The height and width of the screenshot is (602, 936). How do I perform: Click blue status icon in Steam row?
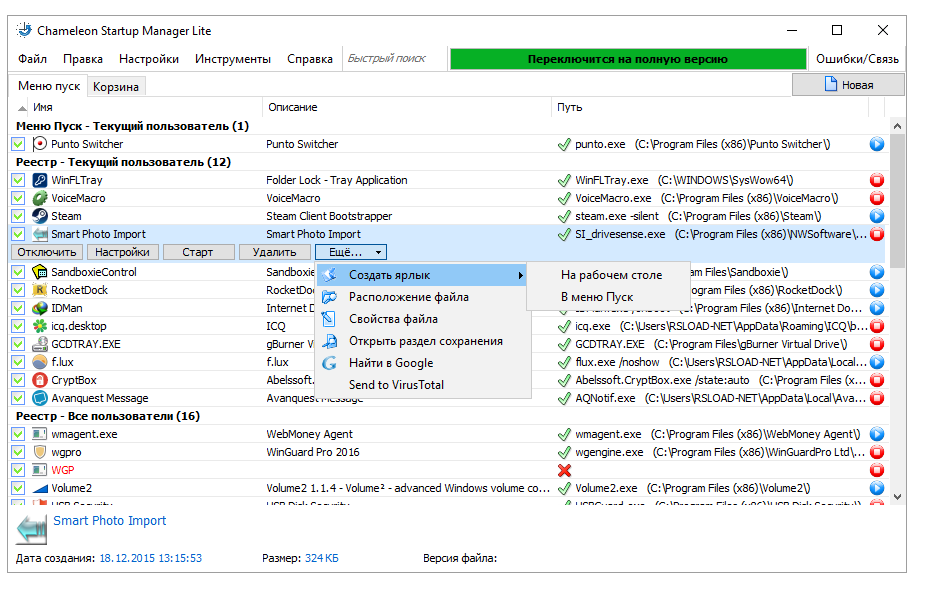pos(876,216)
